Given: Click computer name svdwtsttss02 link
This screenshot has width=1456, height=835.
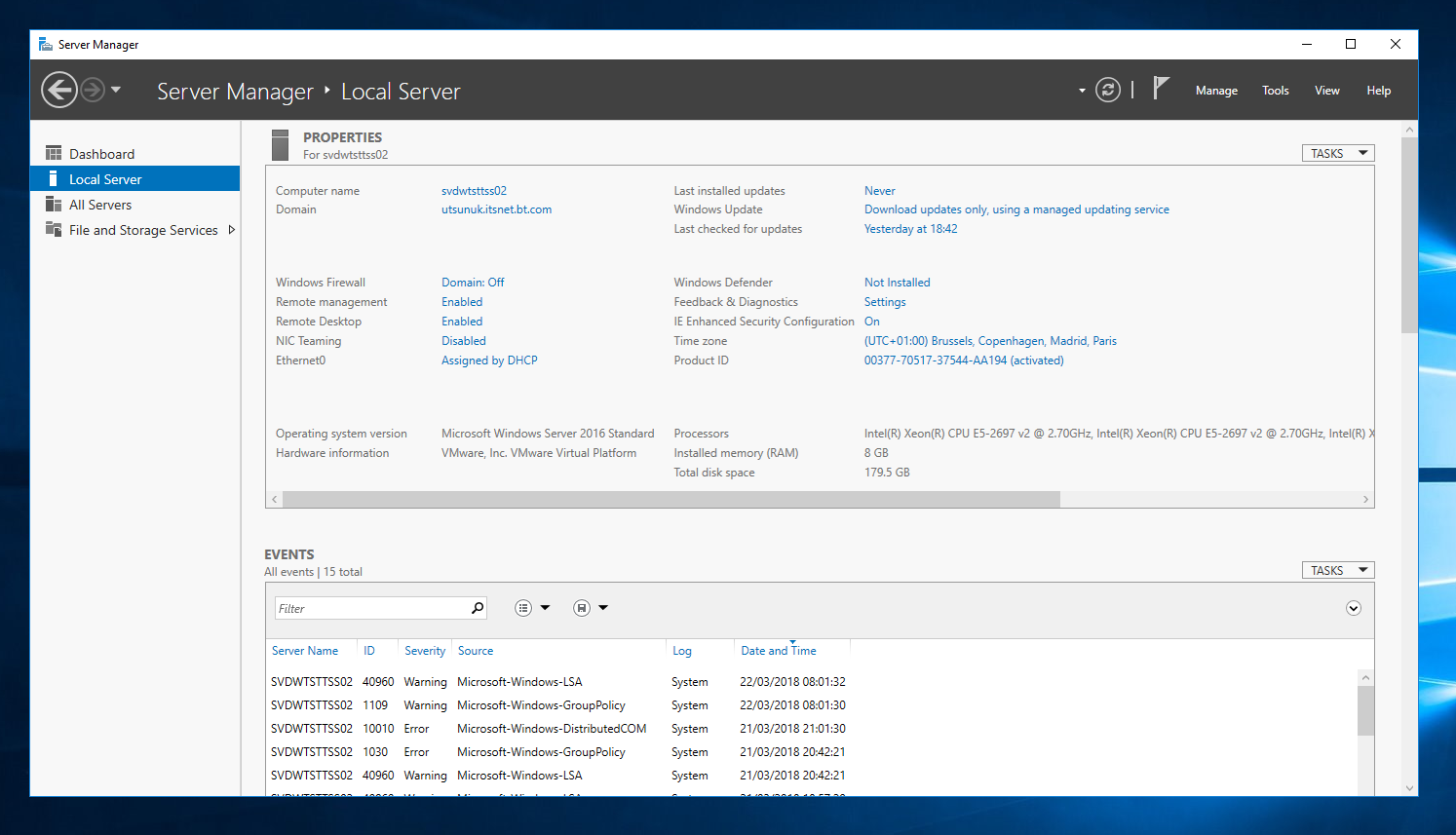Looking at the screenshot, I should coord(474,191).
